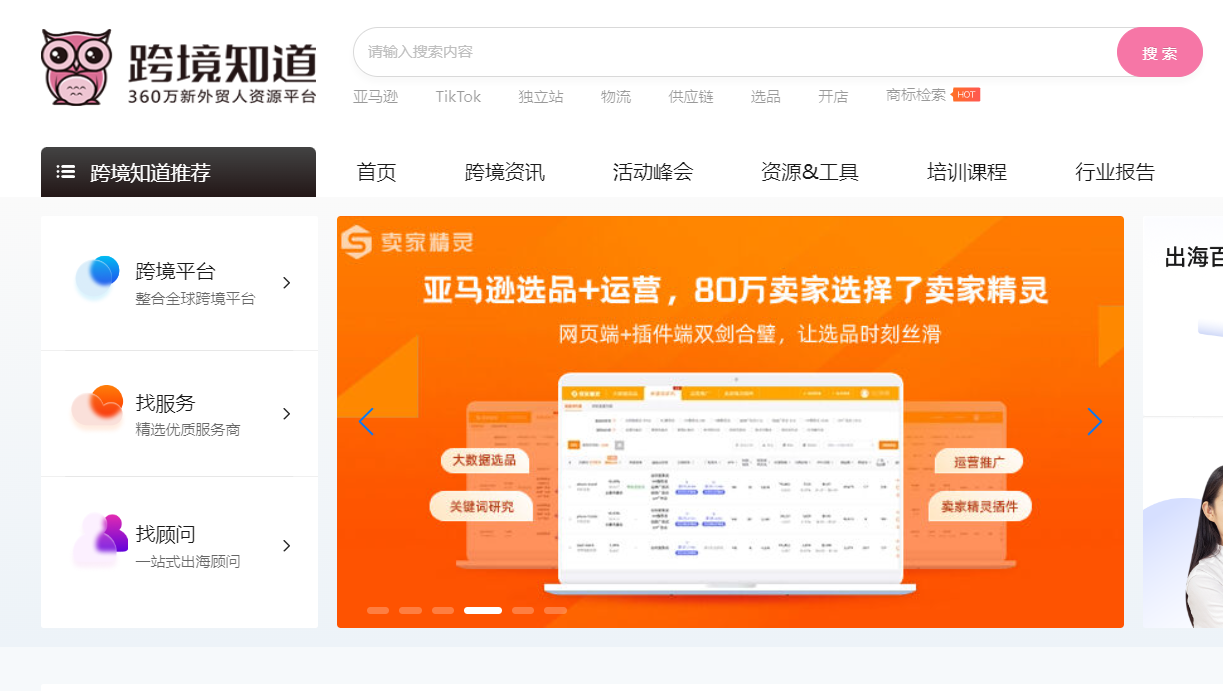This screenshot has height=691, width=1223.
Task: Go to previous banner slide arrow
Action: (x=366, y=422)
